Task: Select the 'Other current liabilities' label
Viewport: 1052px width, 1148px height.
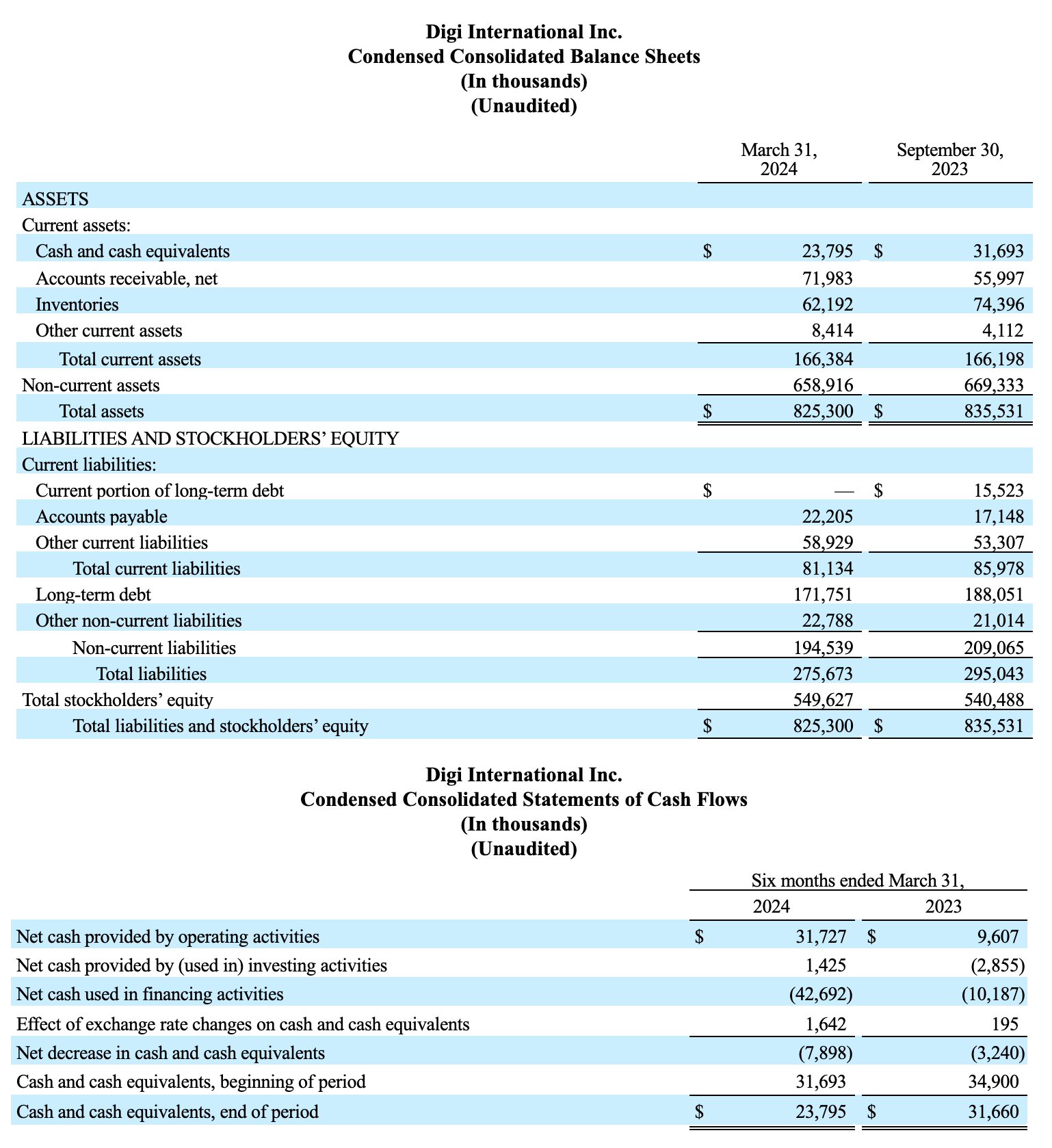Action: click(122, 543)
